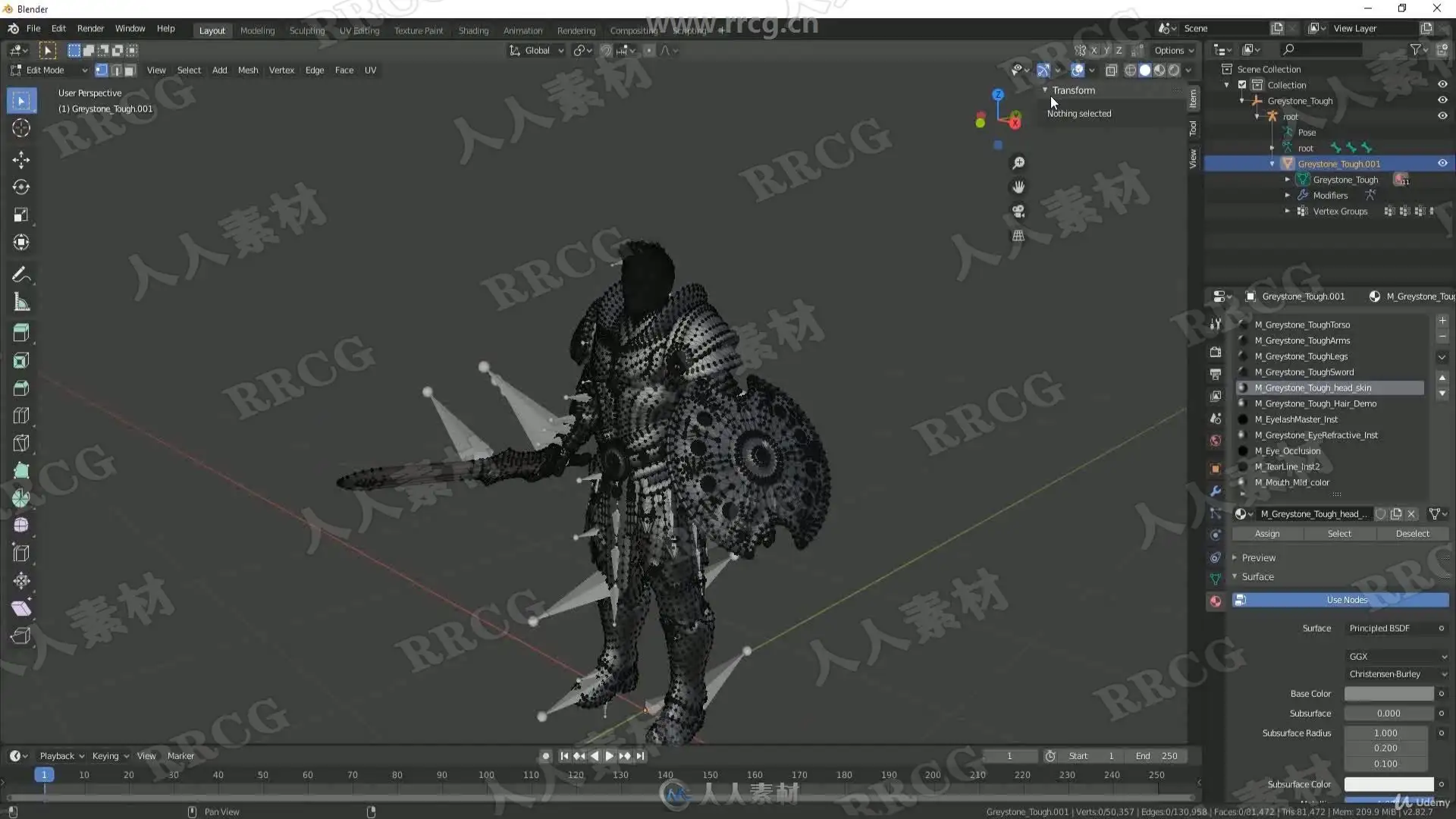
Task: Open the Shading workspace tab
Action: click(x=473, y=30)
